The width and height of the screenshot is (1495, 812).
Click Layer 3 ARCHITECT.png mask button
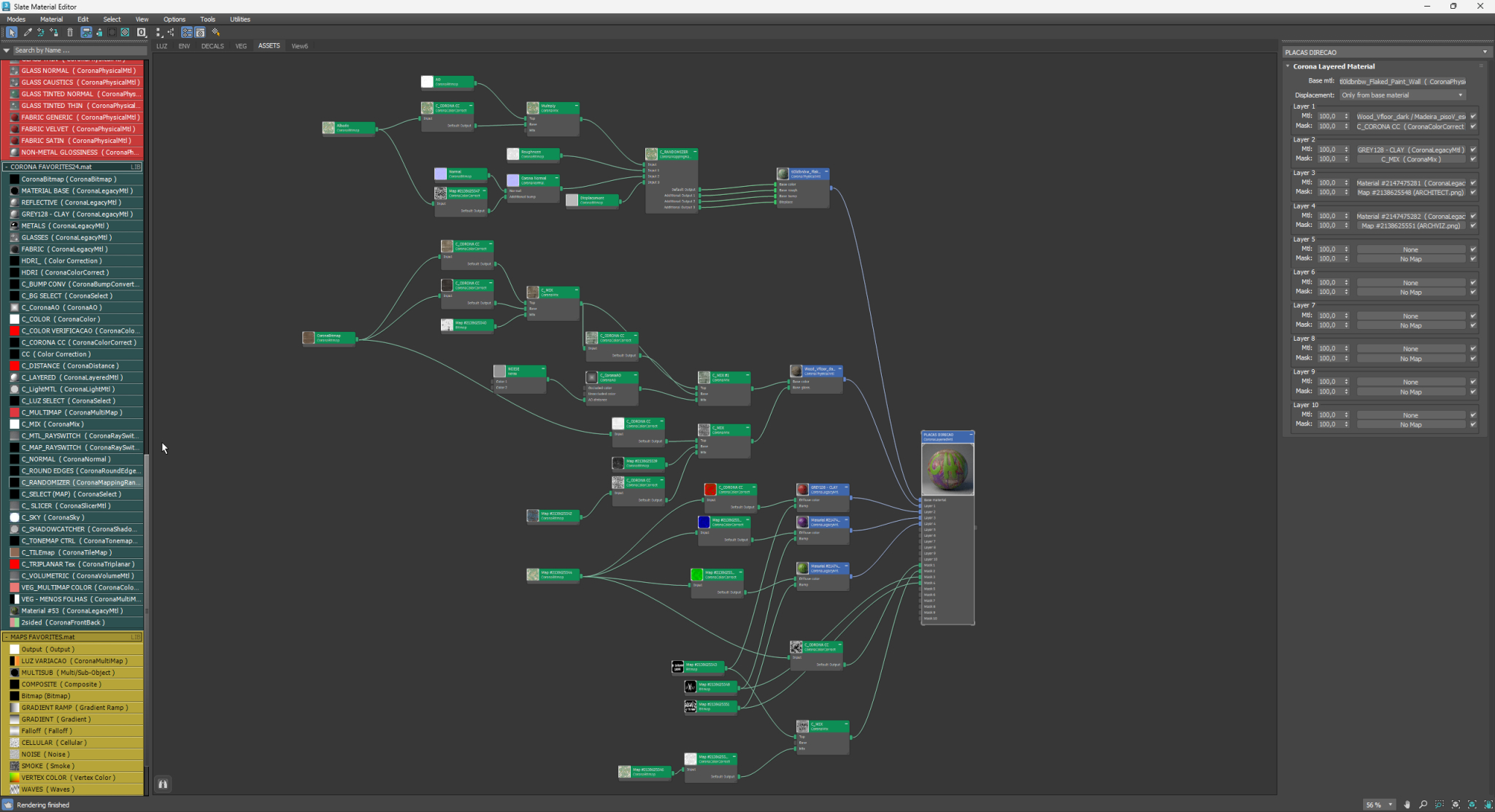click(x=1410, y=193)
